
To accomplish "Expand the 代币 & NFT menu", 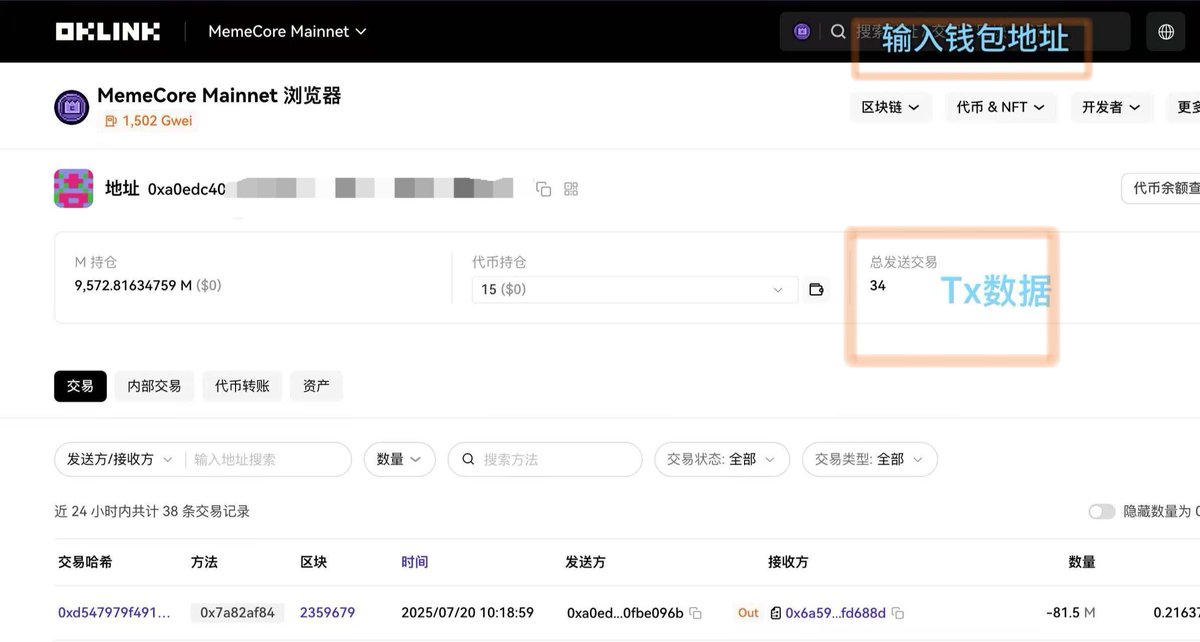I will [x=1001, y=107].
